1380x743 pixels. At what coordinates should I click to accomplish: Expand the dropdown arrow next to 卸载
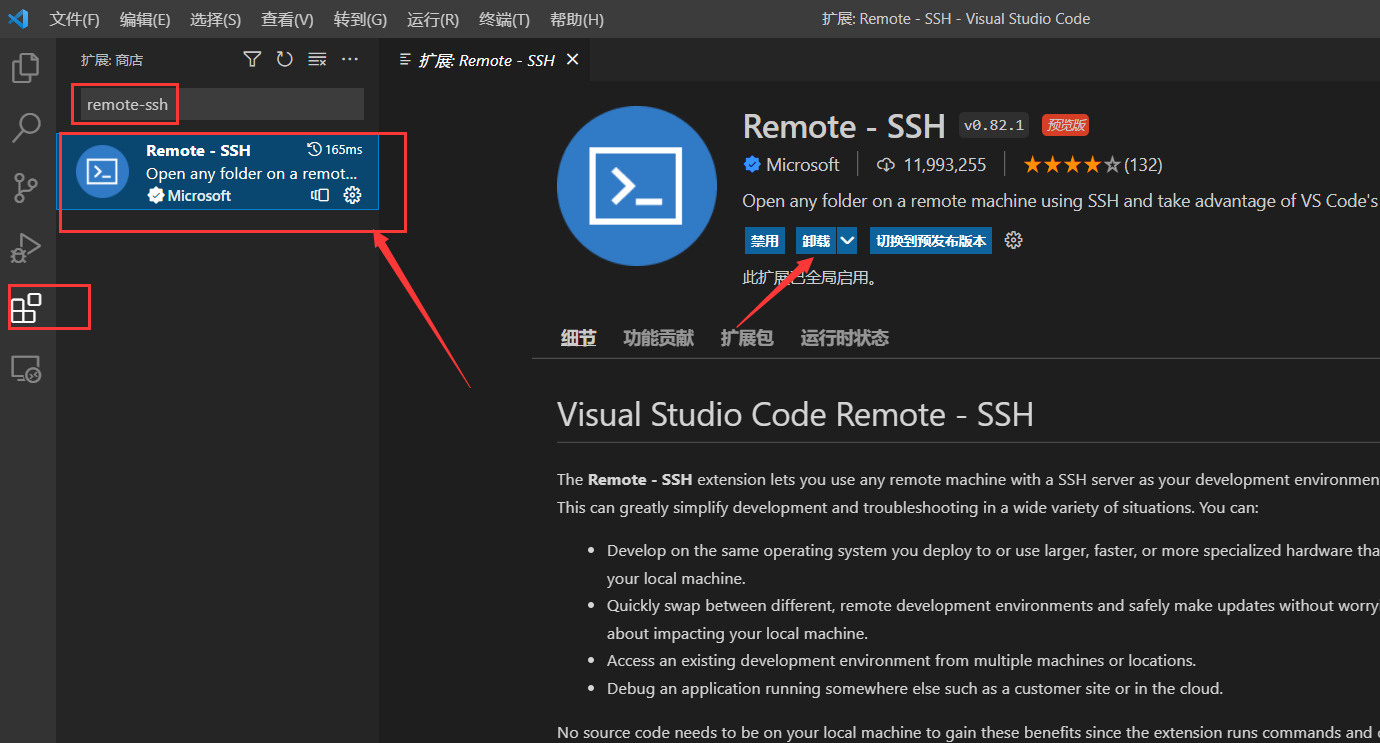point(847,241)
